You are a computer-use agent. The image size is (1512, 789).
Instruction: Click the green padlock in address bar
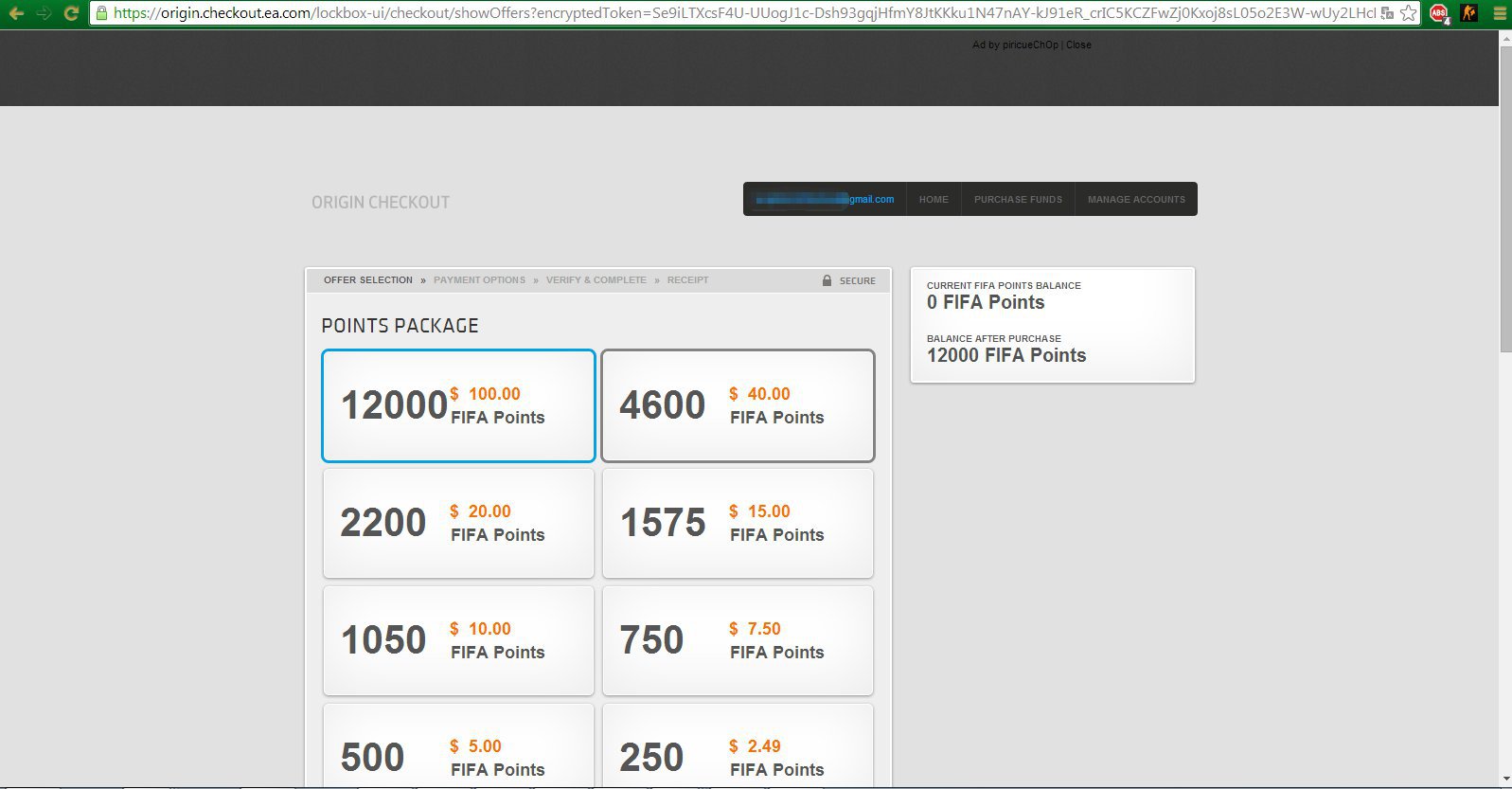click(101, 13)
